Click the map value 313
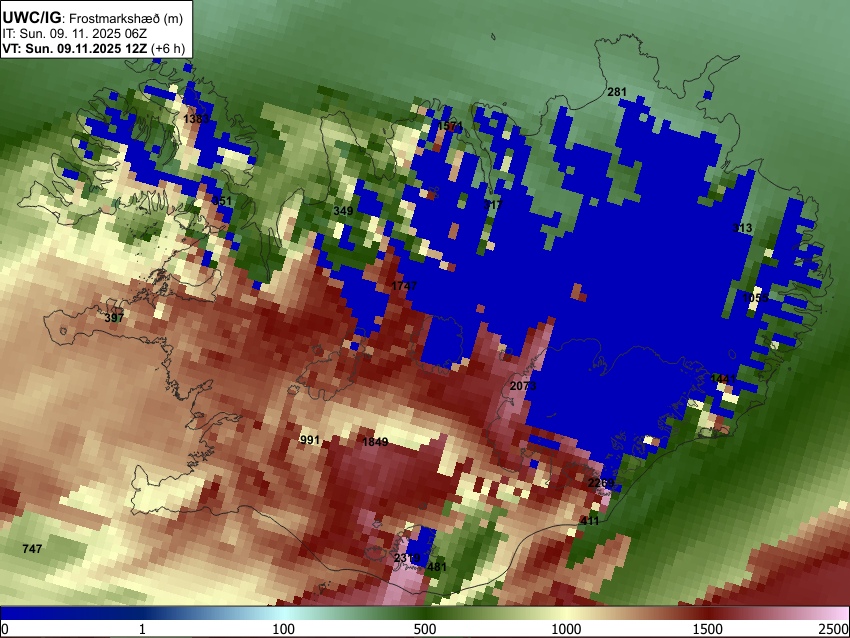Image resolution: width=850 pixels, height=638 pixels. [x=742, y=228]
